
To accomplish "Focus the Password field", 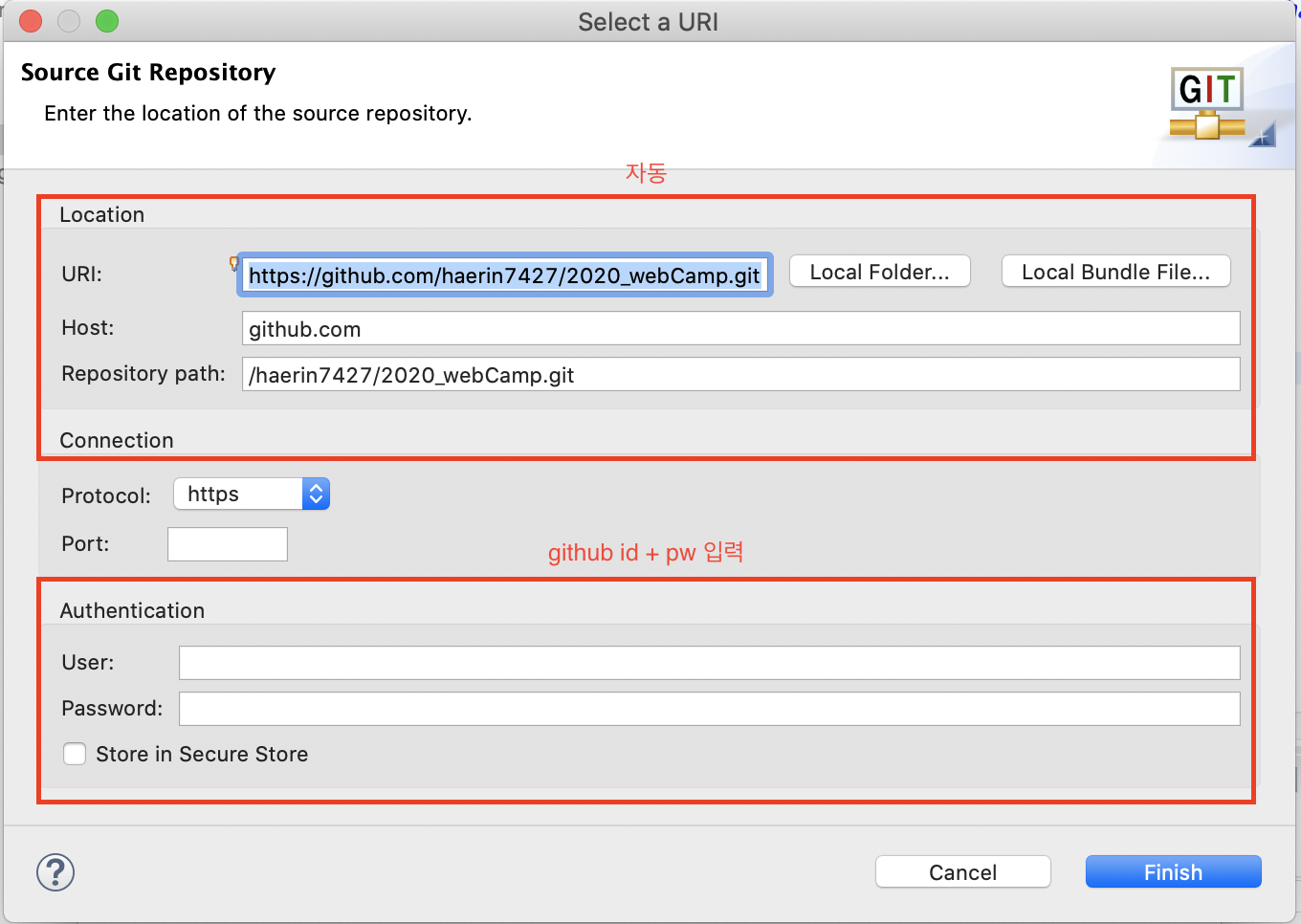I will pos(710,708).
